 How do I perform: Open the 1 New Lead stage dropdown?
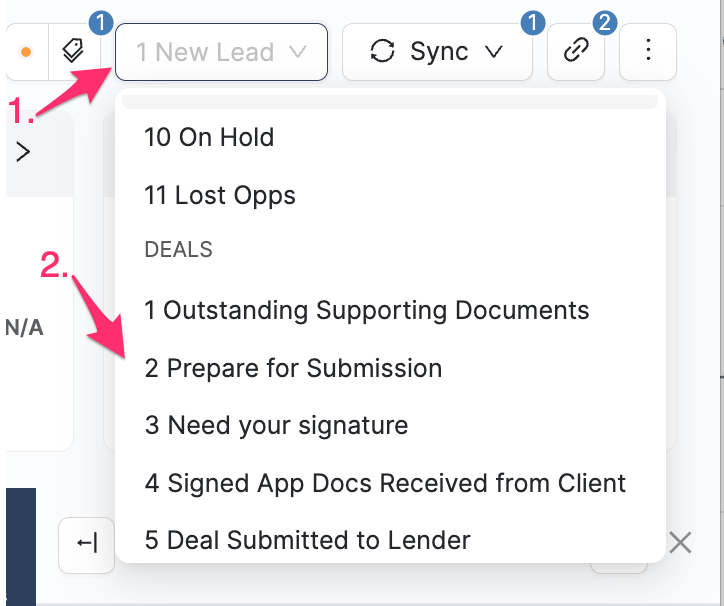(221, 51)
